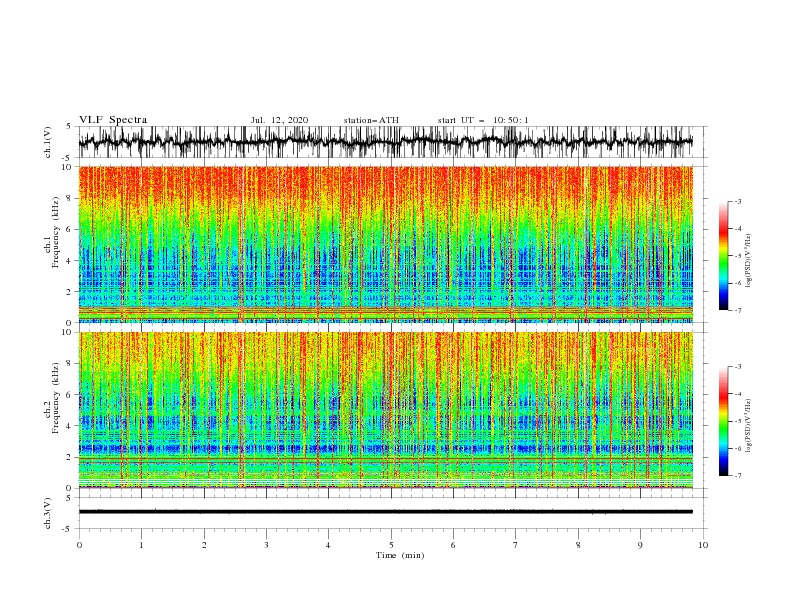Click the '7' time axis tick label
Image resolution: width=792 pixels, height=612 pixels.
click(516, 545)
